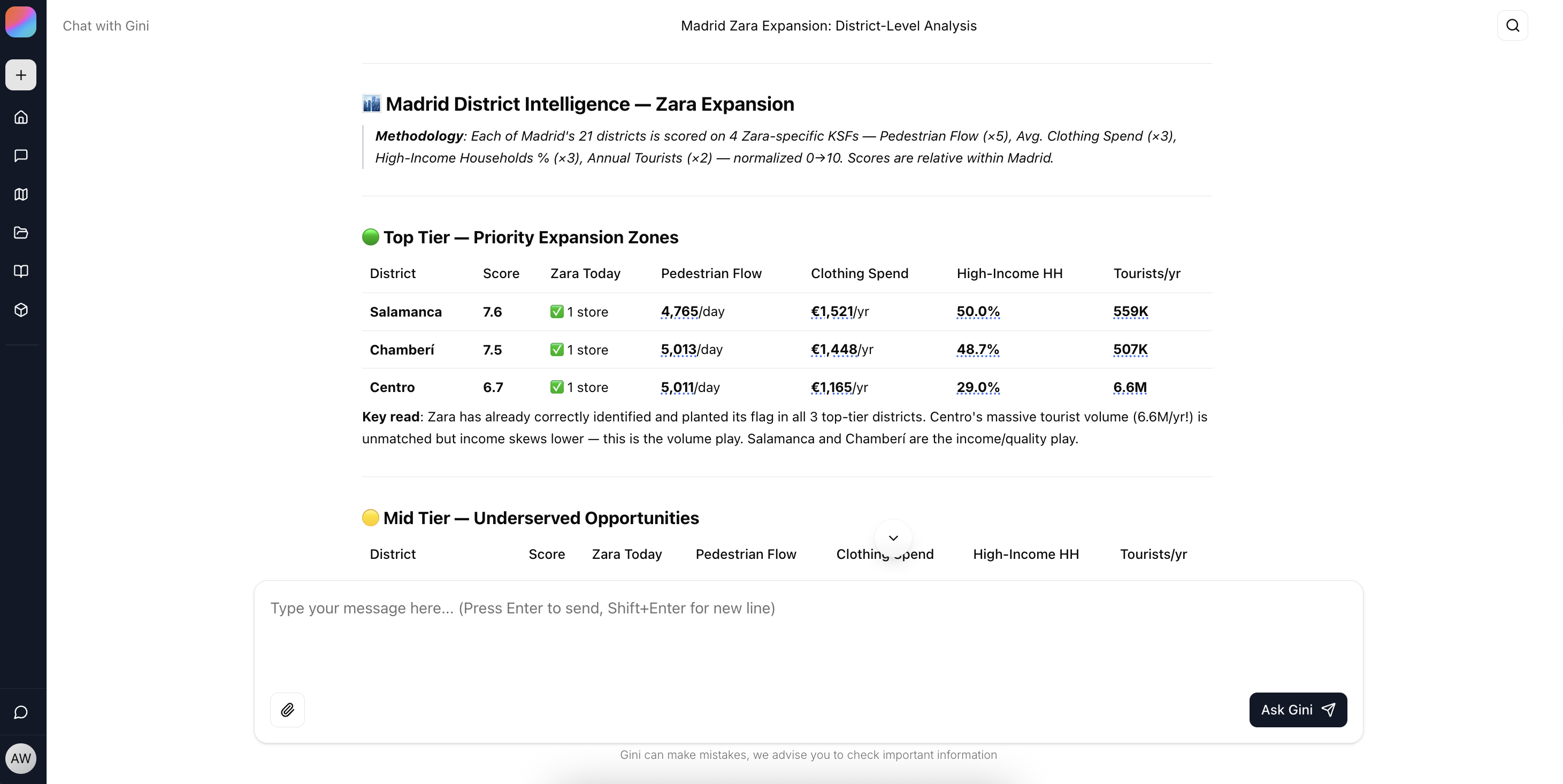The height and width of the screenshot is (784, 1563).
Task: Open the AW user avatar menu
Action: (21, 758)
